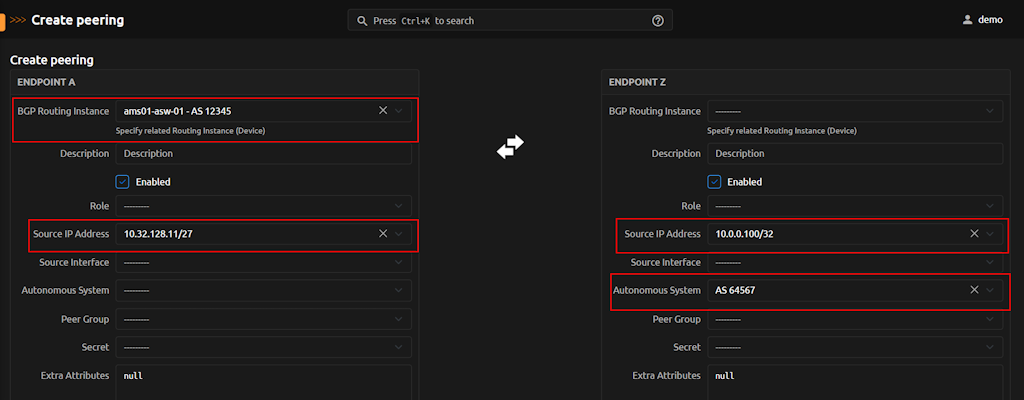Click the Endpoint Z Description input field
1024x400 pixels.
coord(855,154)
